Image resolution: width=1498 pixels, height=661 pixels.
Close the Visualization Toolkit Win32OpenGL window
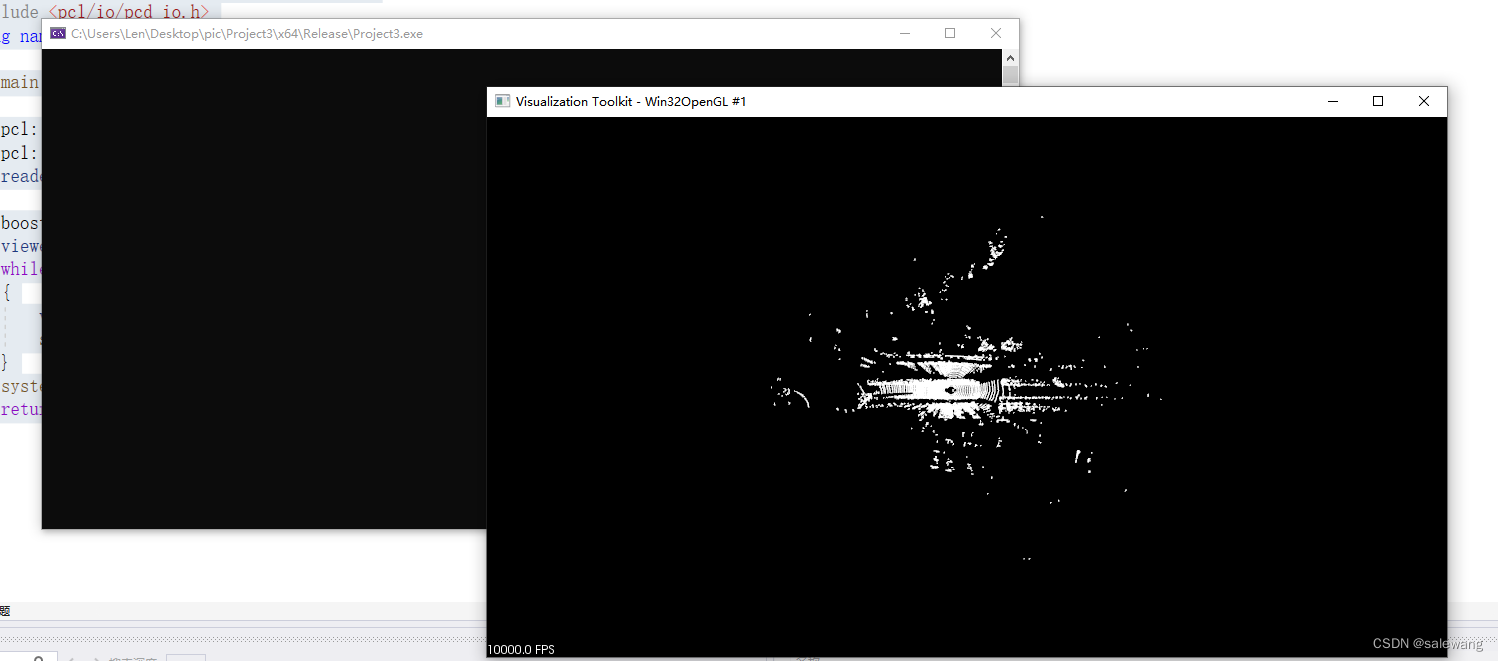coord(1424,101)
